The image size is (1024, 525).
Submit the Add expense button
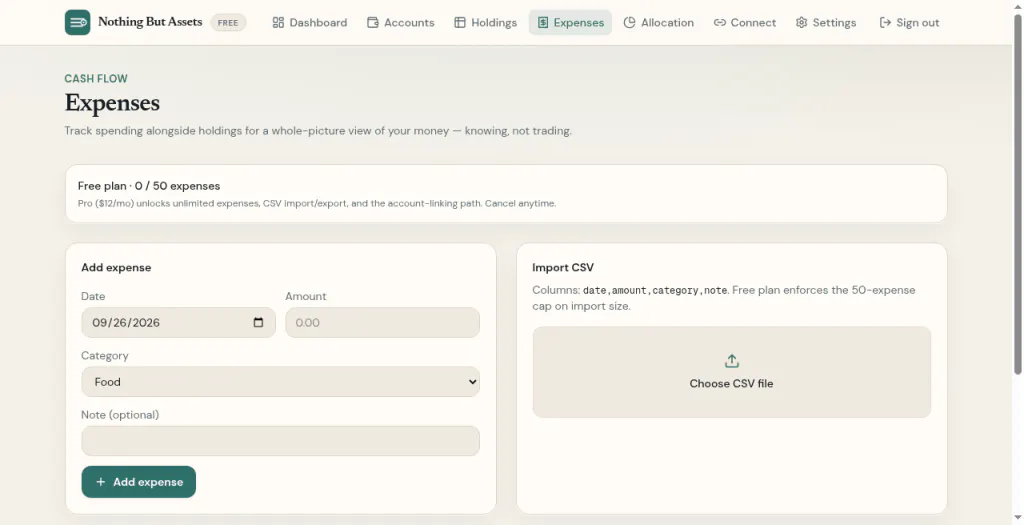138,482
